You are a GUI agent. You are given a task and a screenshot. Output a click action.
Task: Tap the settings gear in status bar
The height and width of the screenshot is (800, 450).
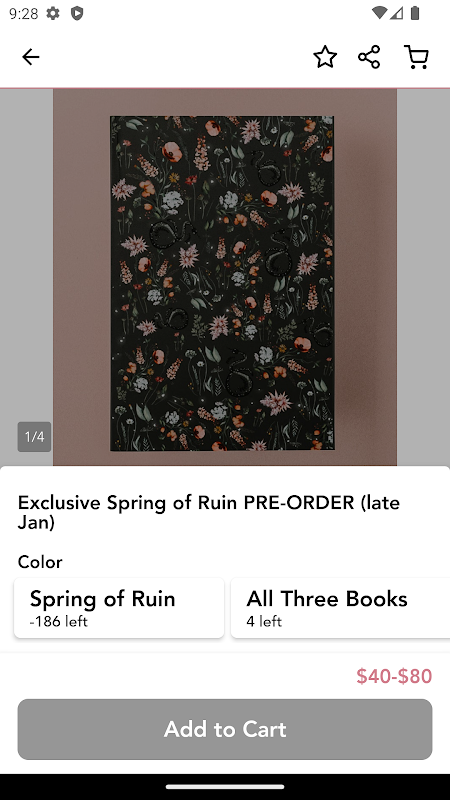[x=53, y=13]
